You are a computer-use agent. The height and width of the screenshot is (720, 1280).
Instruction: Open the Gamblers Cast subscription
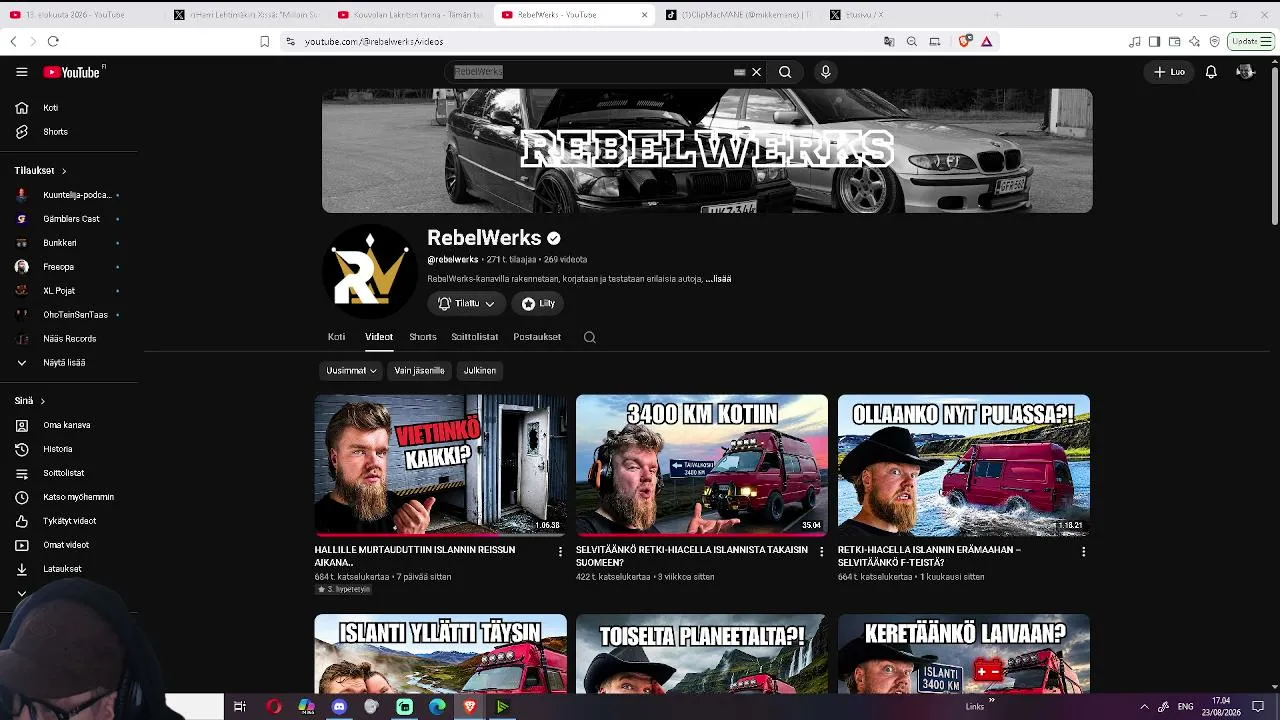coord(70,219)
